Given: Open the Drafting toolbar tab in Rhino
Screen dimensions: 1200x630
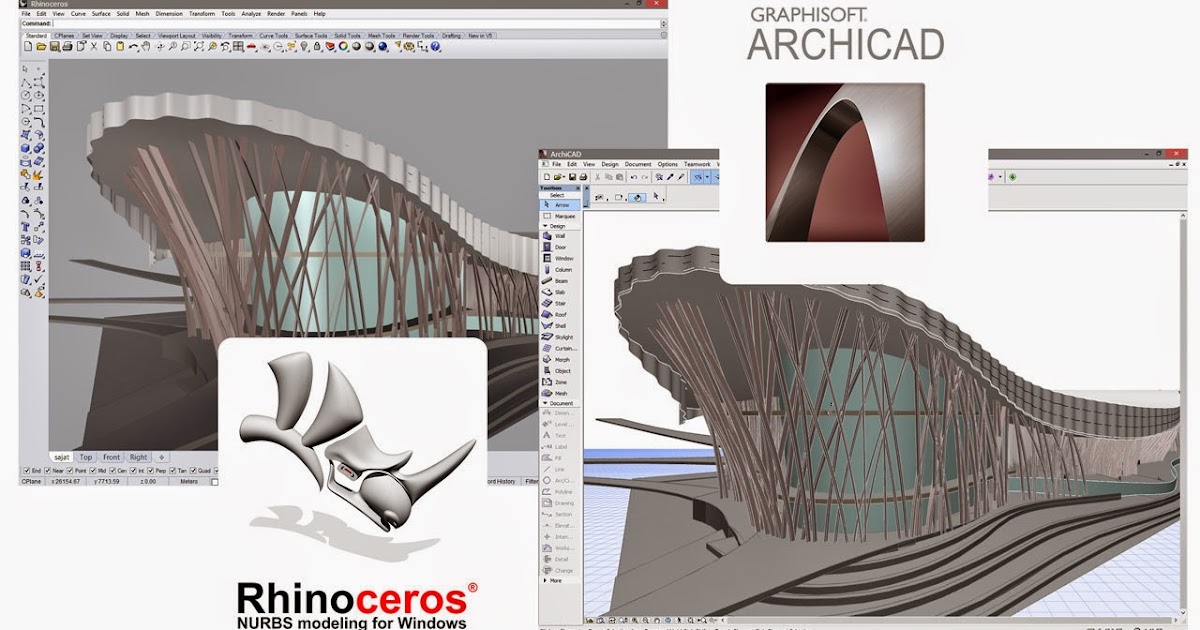Looking at the screenshot, I should point(451,35).
